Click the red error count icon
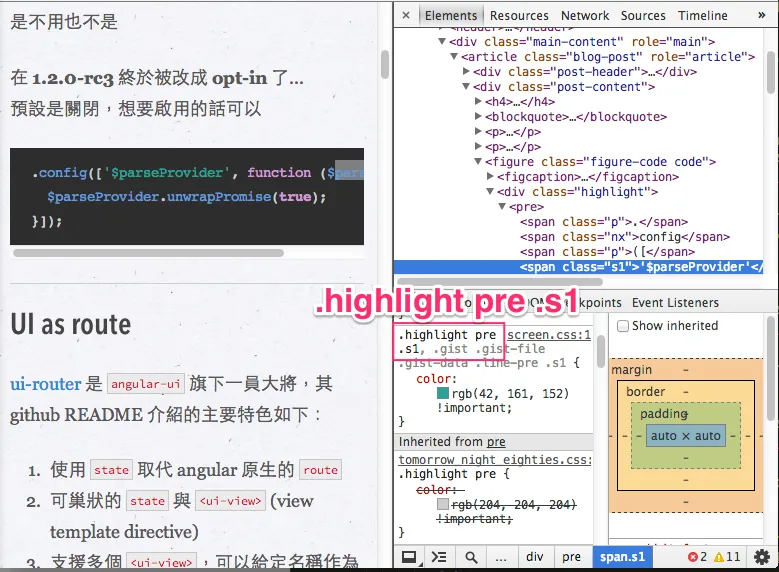Viewport: 779px width, 572px height. click(x=694, y=557)
